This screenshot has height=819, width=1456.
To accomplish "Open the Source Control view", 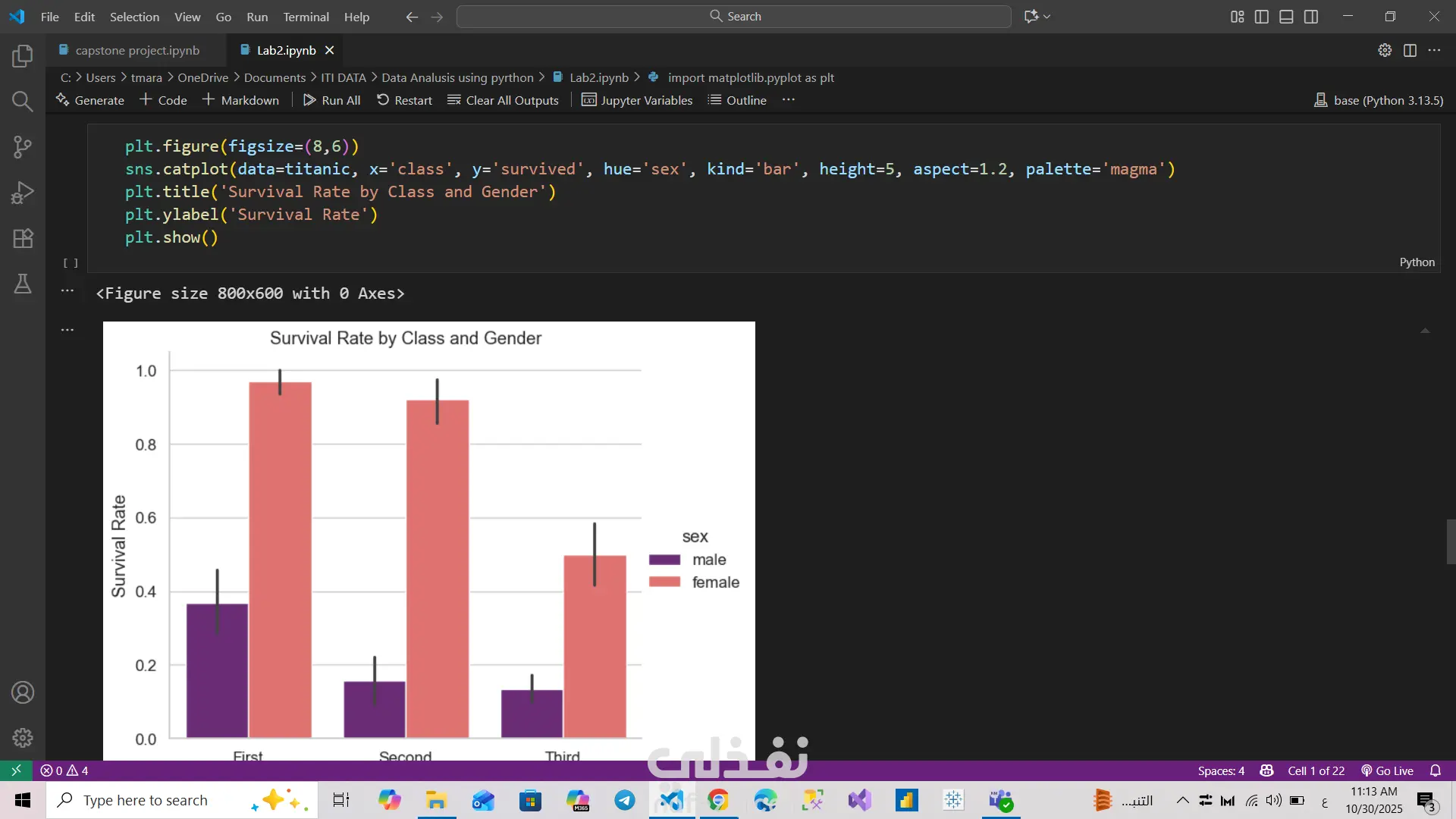I will [x=23, y=147].
